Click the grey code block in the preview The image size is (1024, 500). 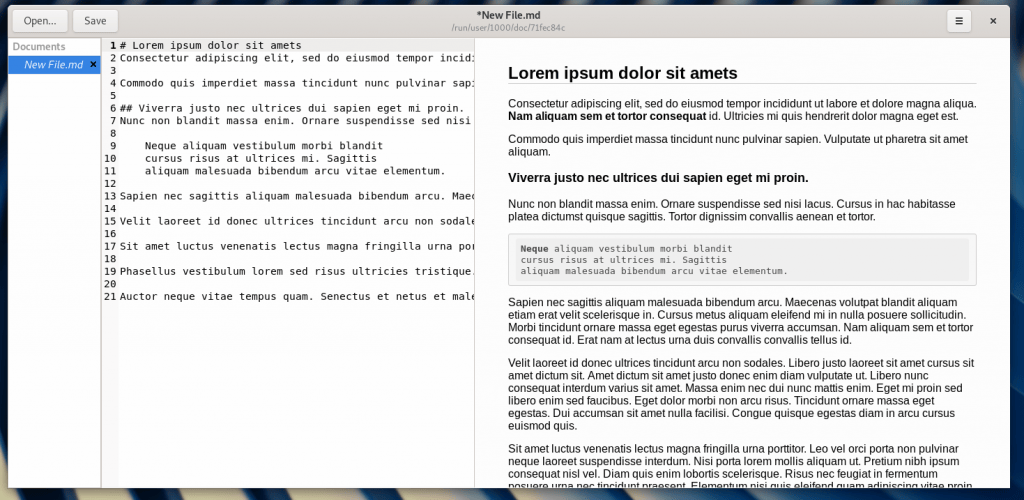[x=741, y=260]
